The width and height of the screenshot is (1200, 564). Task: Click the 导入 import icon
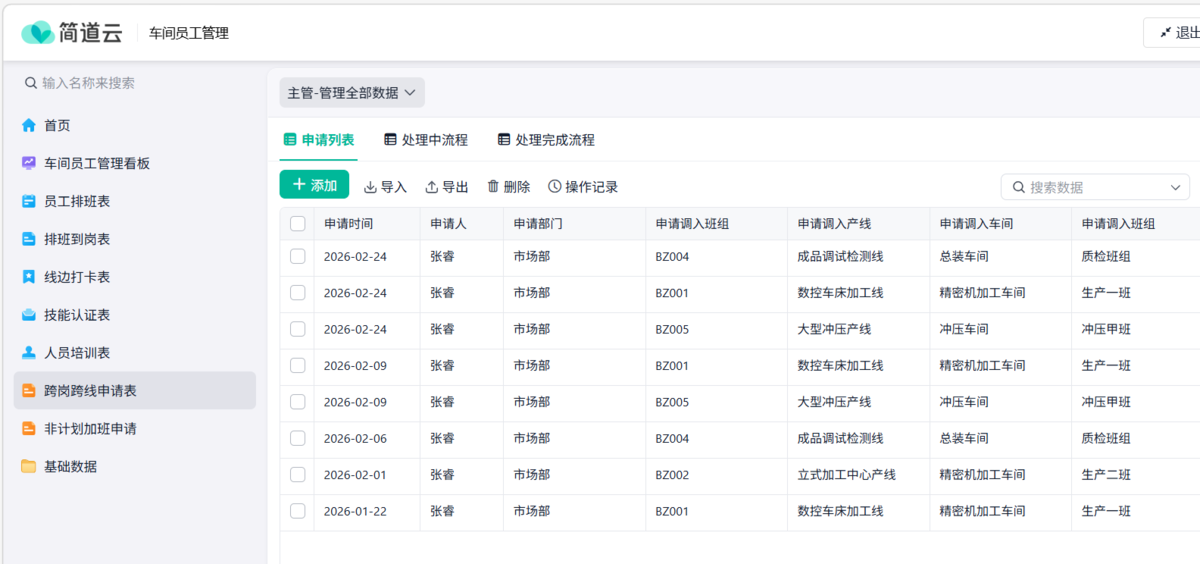point(370,187)
